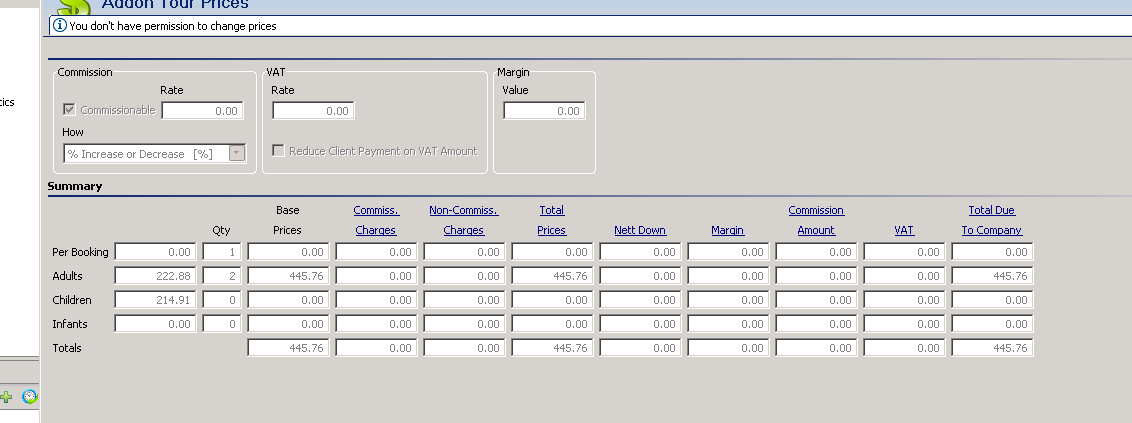This screenshot has height=423, width=1132.
Task: Open the Total Due To Company link
Action: [x=992, y=220]
